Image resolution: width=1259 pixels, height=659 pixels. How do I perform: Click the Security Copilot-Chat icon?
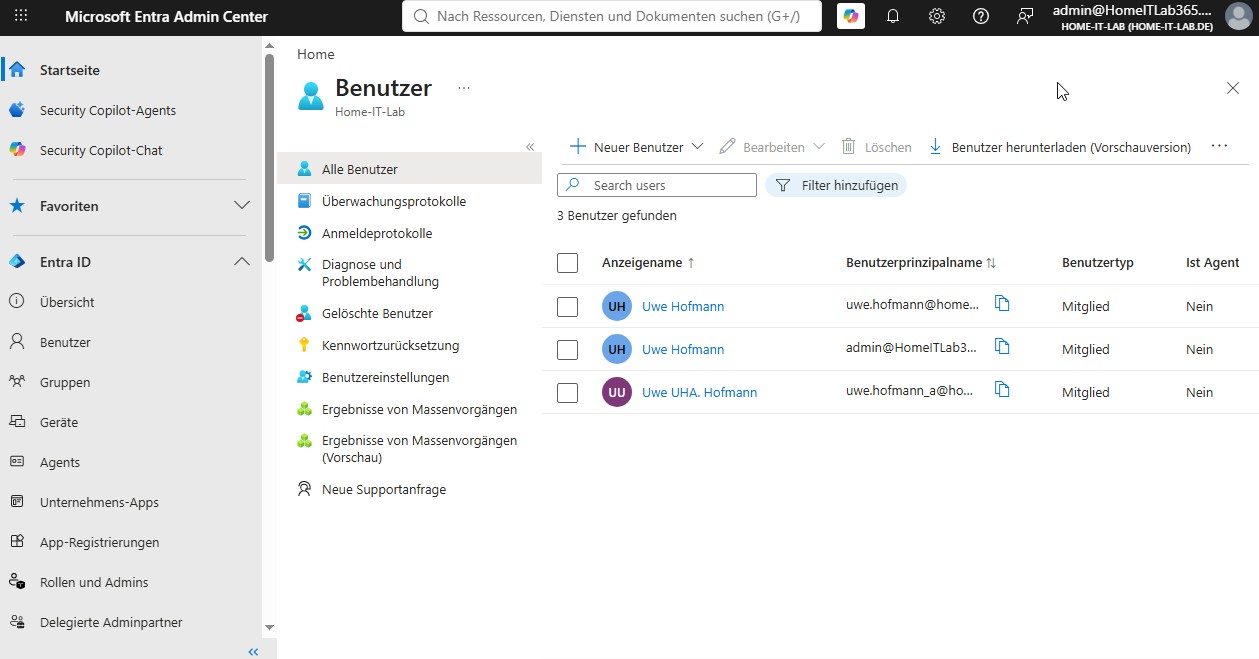[17, 150]
